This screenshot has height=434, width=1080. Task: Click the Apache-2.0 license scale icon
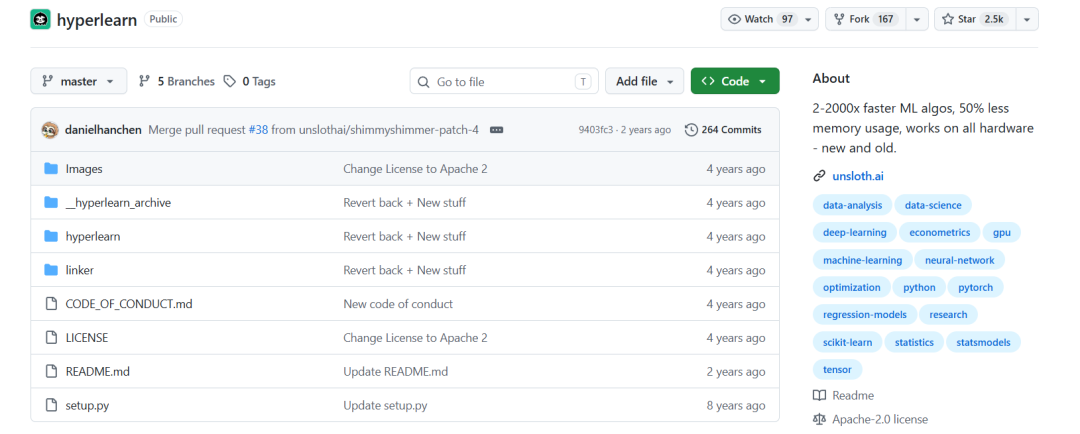819,419
